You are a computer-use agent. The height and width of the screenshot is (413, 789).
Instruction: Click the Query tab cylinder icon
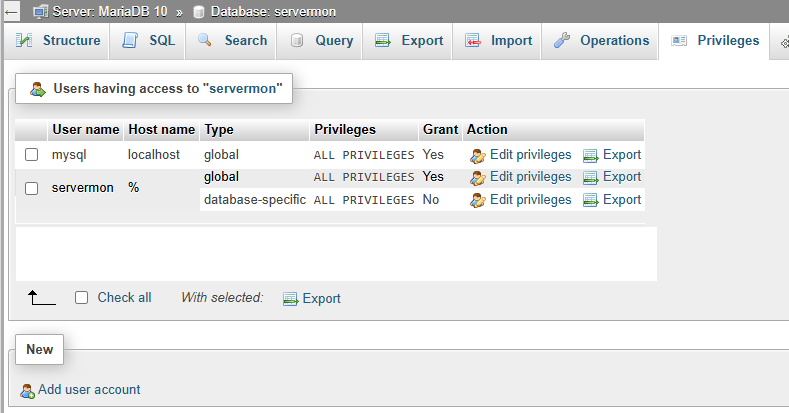click(x=297, y=40)
